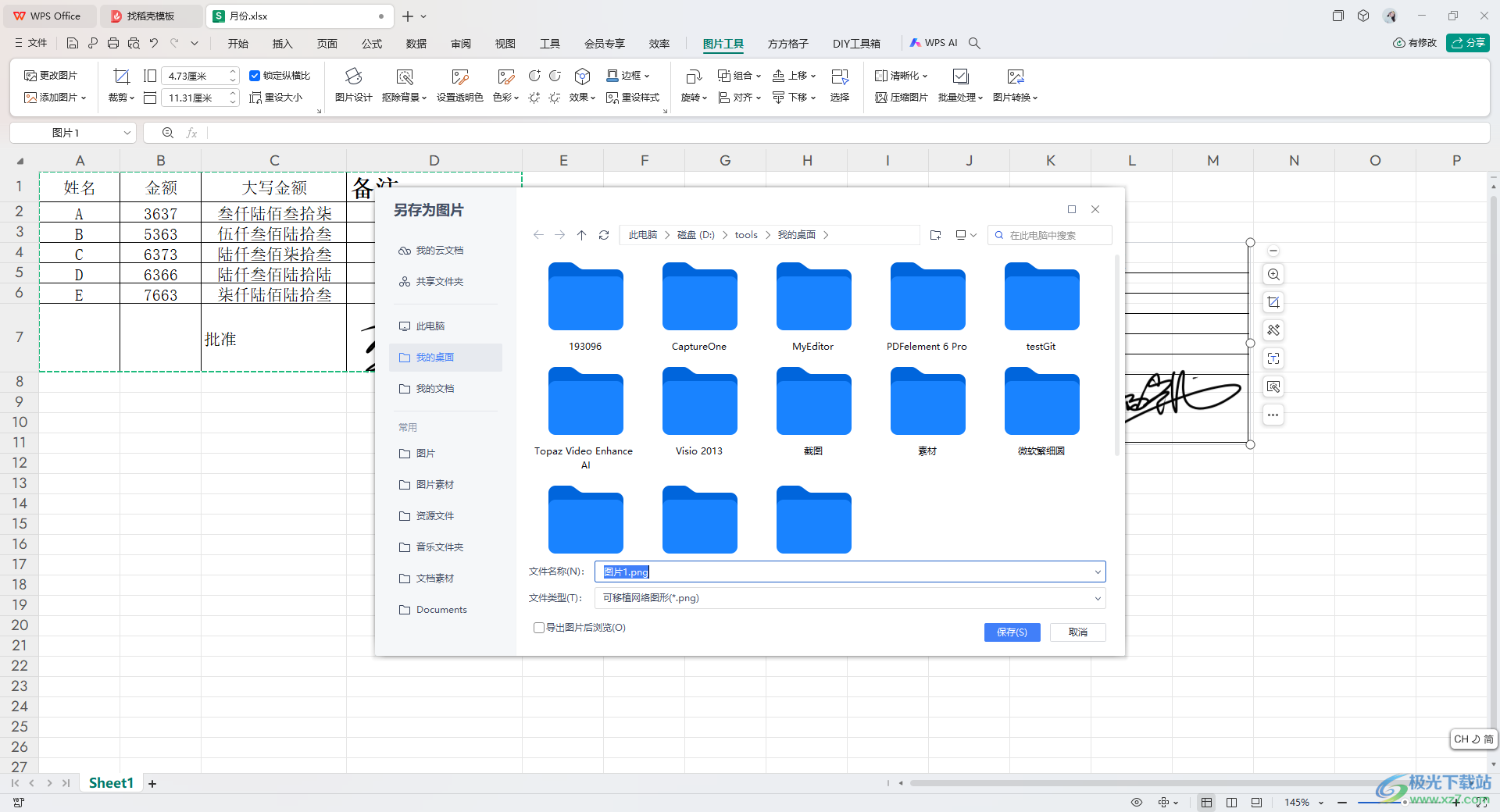Click the zoom-in icon beside the picture
The width and height of the screenshot is (1500, 812).
tap(1273, 275)
